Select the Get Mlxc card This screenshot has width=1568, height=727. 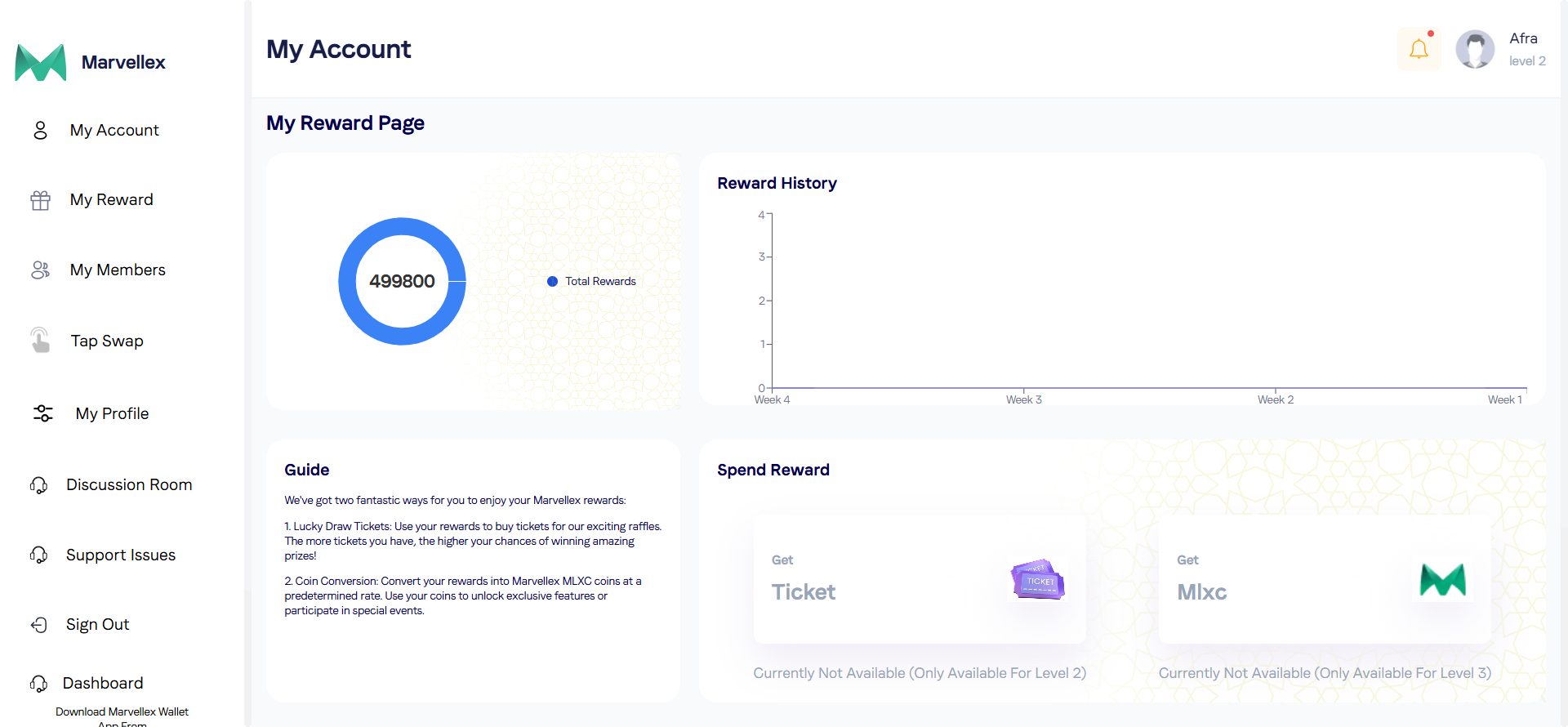(1324, 578)
